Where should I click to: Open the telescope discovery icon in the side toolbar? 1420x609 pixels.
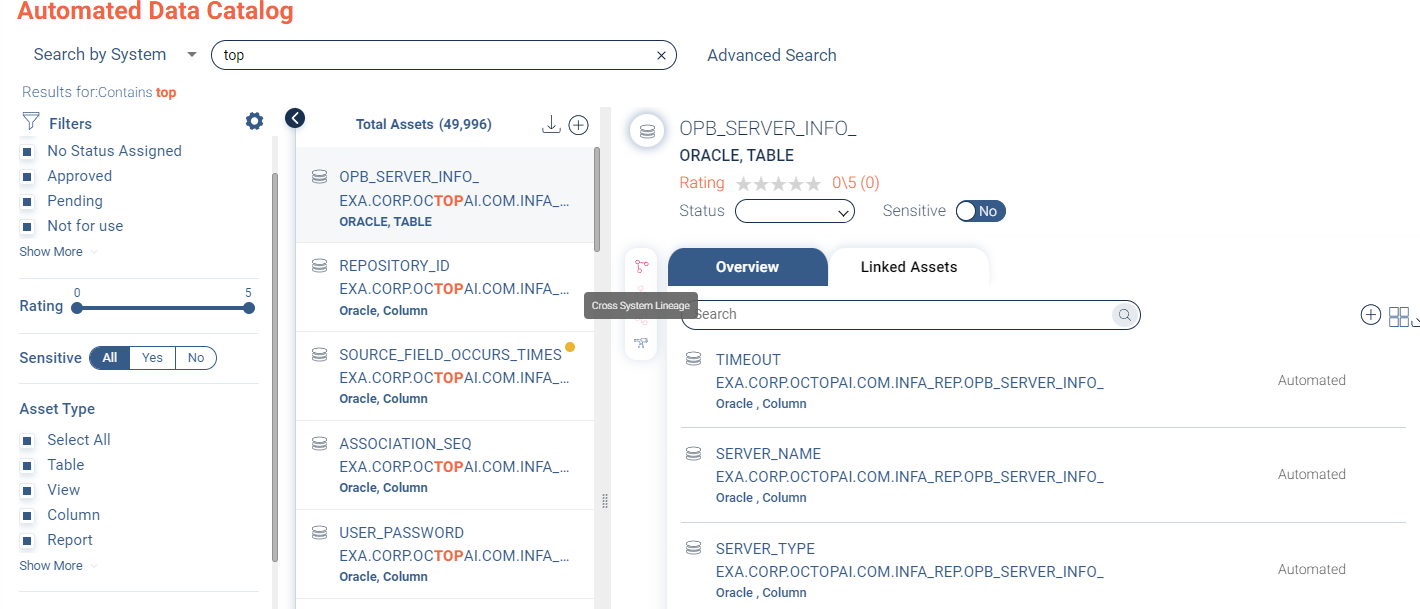(640, 343)
